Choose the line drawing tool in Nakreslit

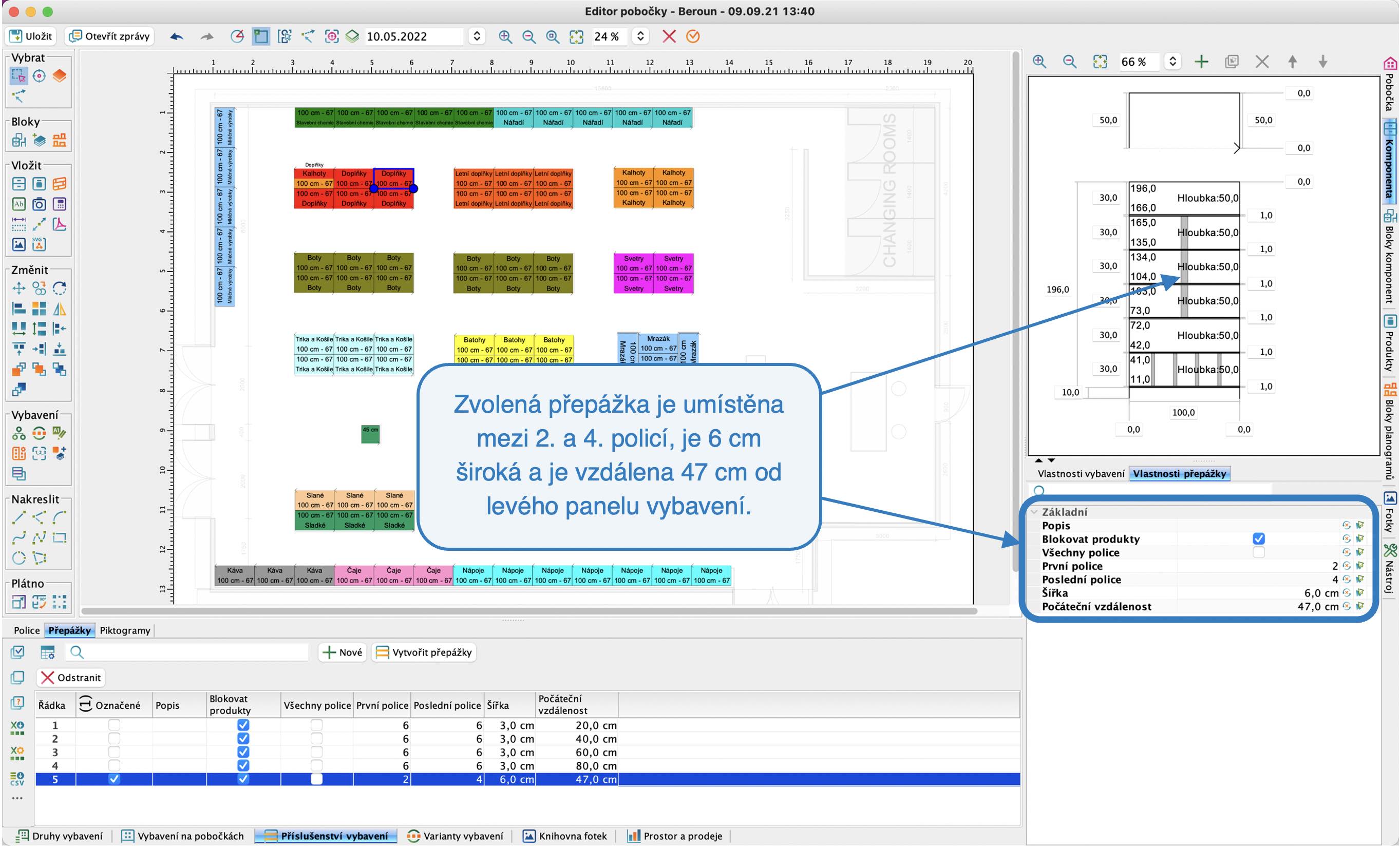click(x=19, y=517)
